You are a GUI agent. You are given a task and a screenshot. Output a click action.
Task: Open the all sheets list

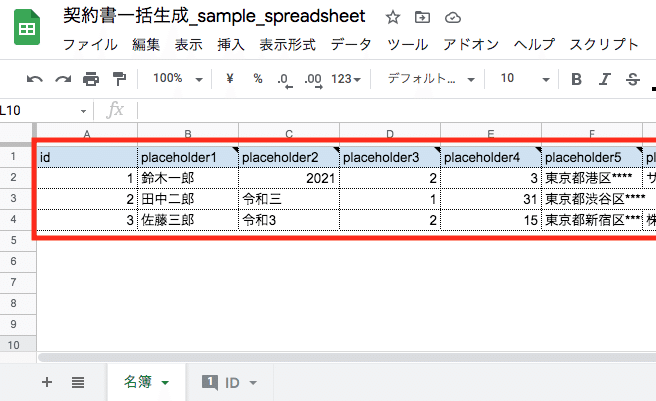[78, 382]
